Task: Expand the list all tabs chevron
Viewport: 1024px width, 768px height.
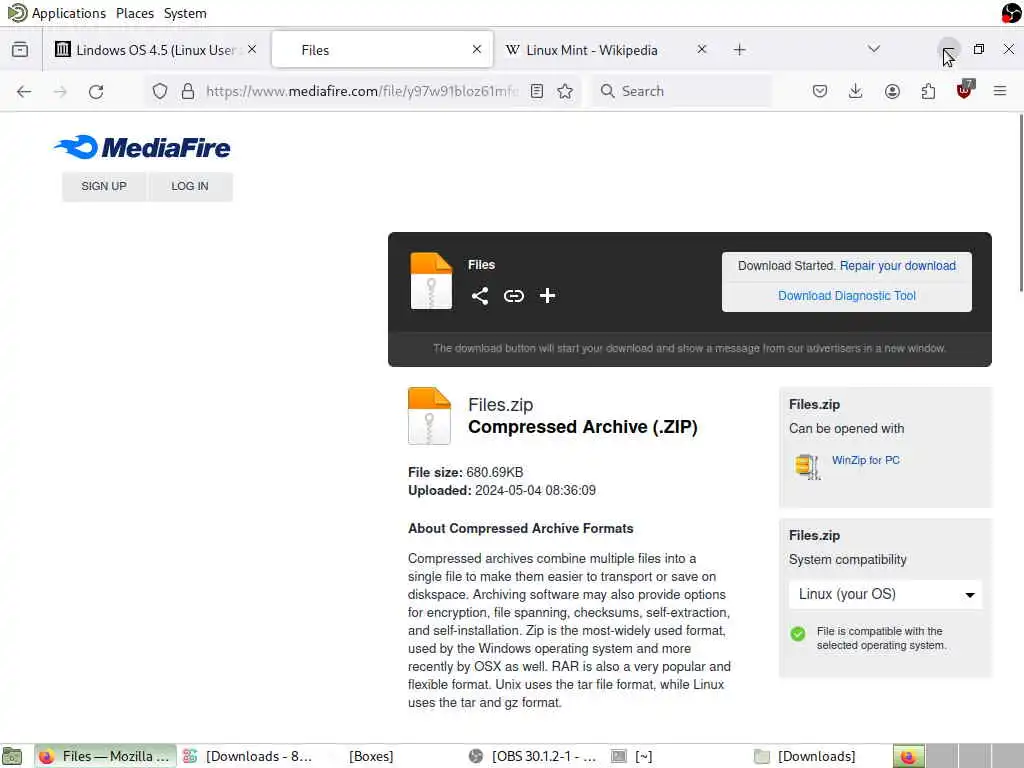Action: click(874, 49)
